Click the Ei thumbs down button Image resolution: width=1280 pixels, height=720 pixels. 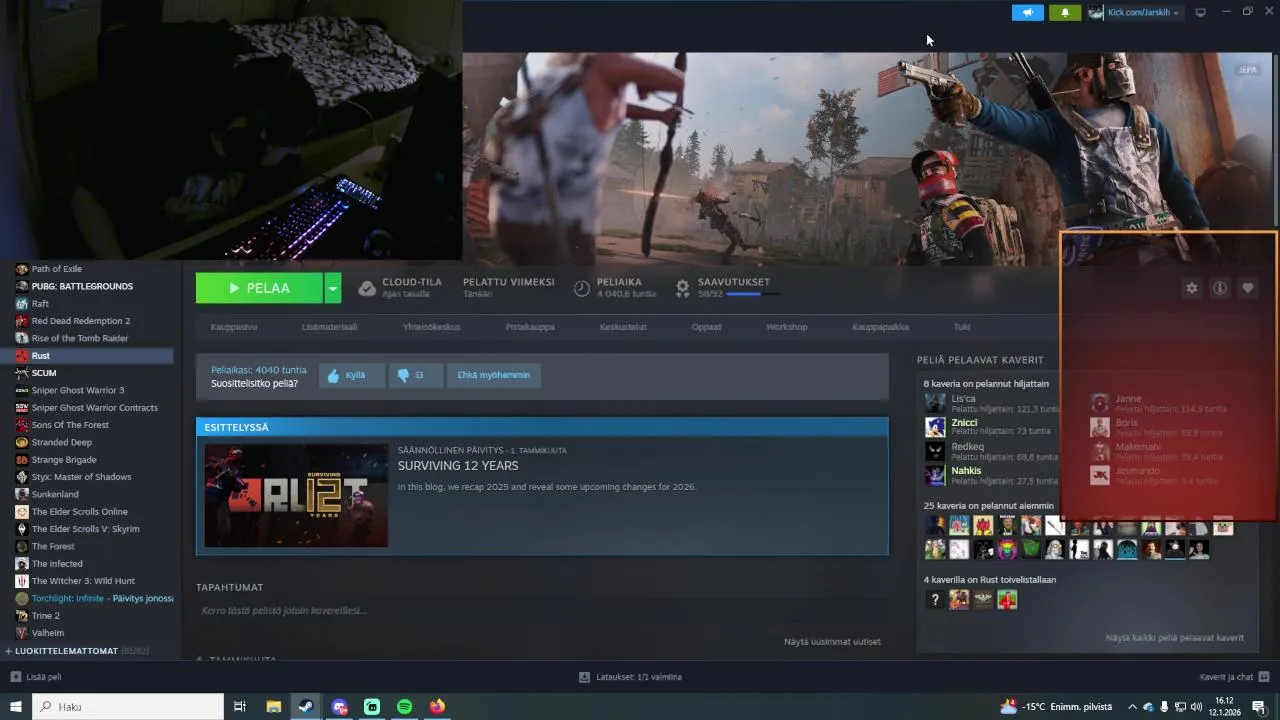click(415, 376)
